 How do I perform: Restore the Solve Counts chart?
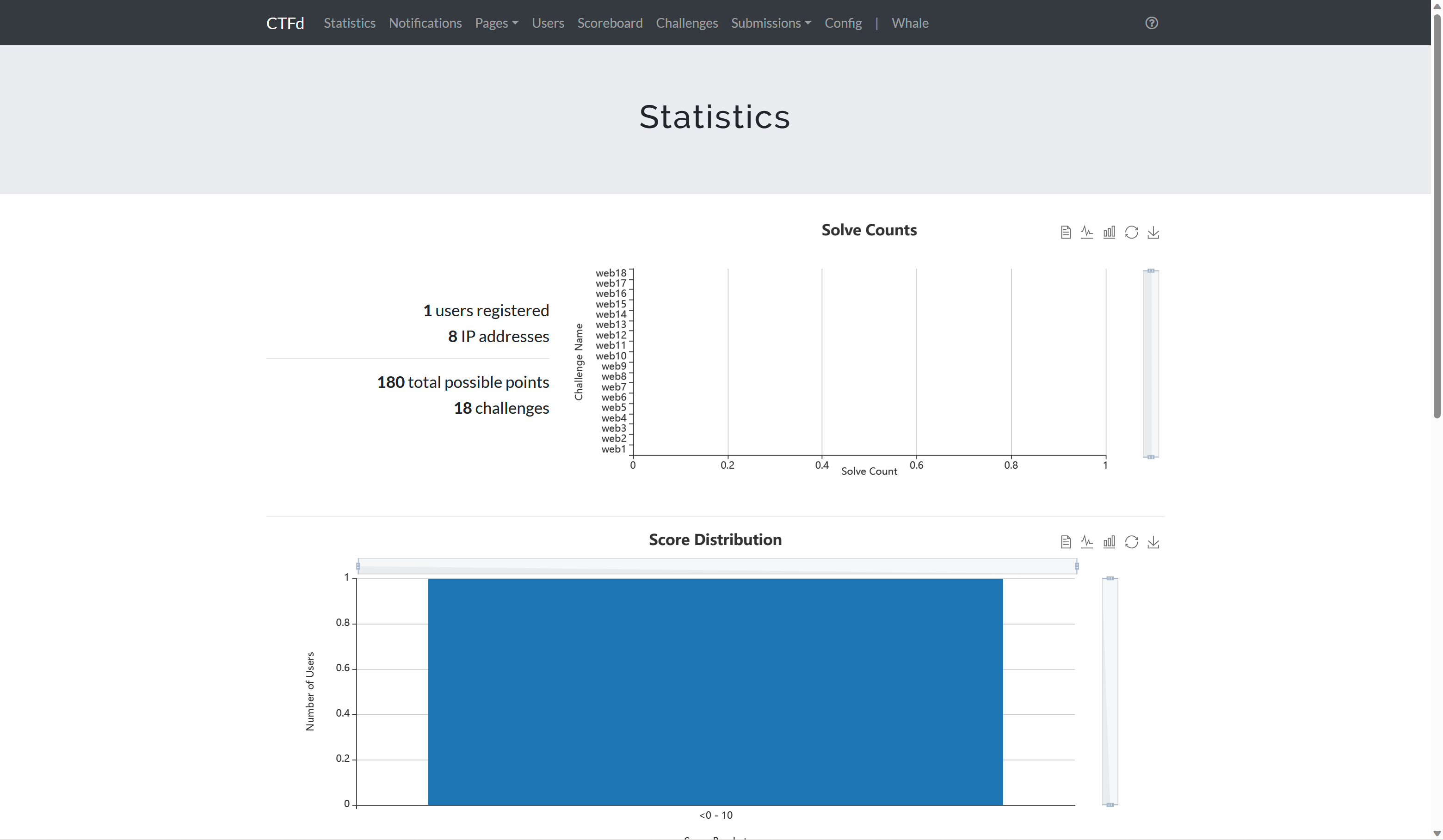tap(1131, 233)
